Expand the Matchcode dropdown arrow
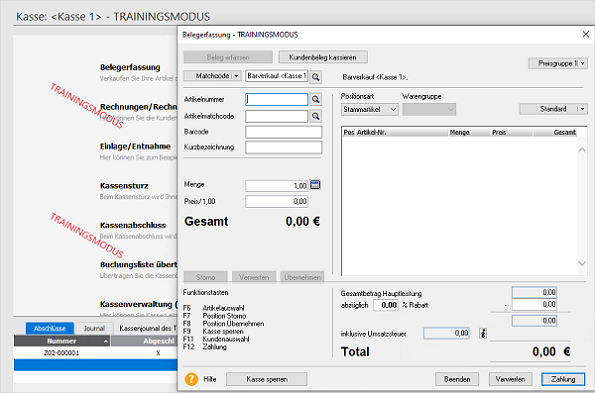595x393 pixels. click(x=236, y=76)
